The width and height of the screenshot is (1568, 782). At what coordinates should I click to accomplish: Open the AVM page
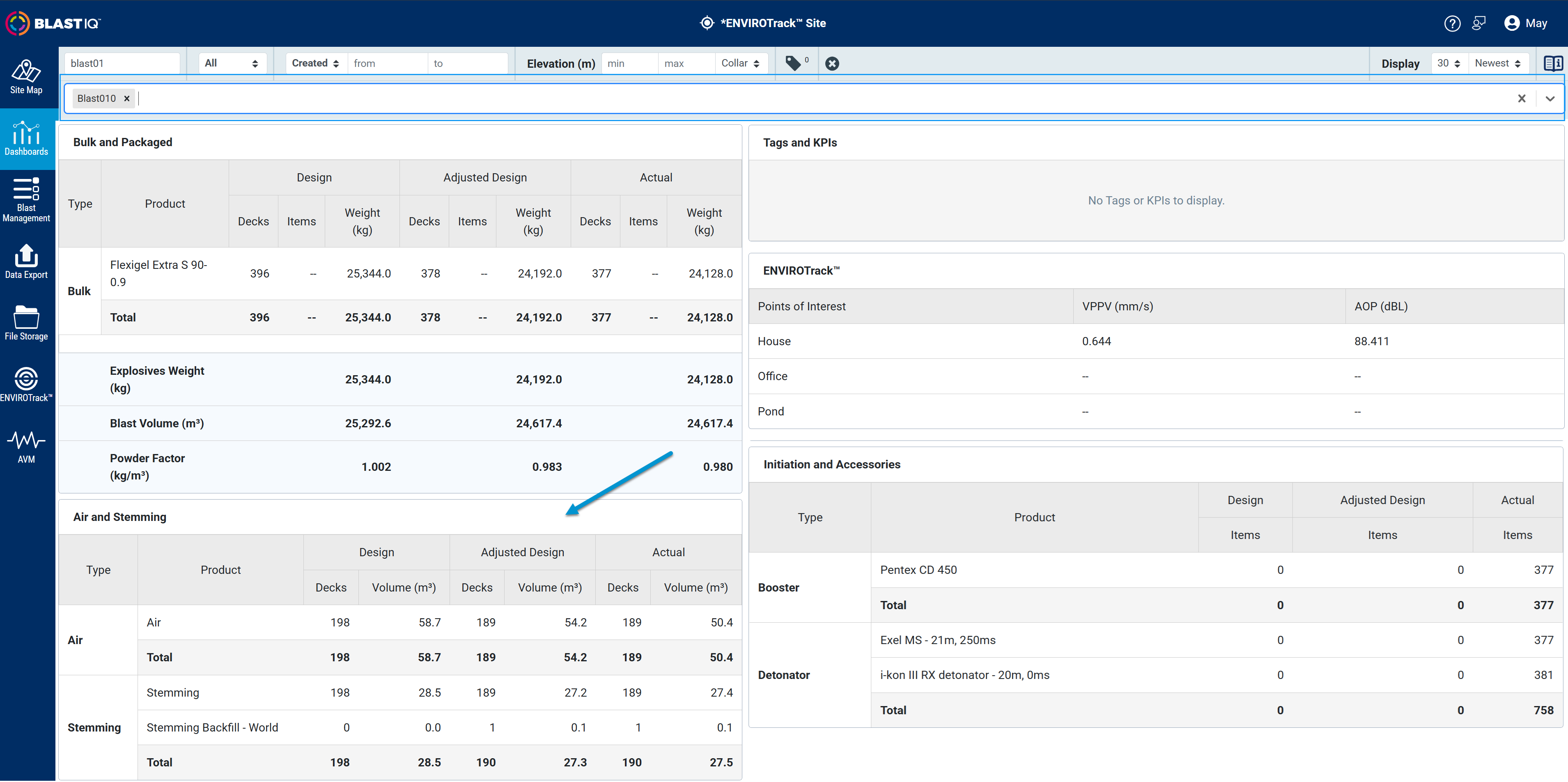(26, 447)
